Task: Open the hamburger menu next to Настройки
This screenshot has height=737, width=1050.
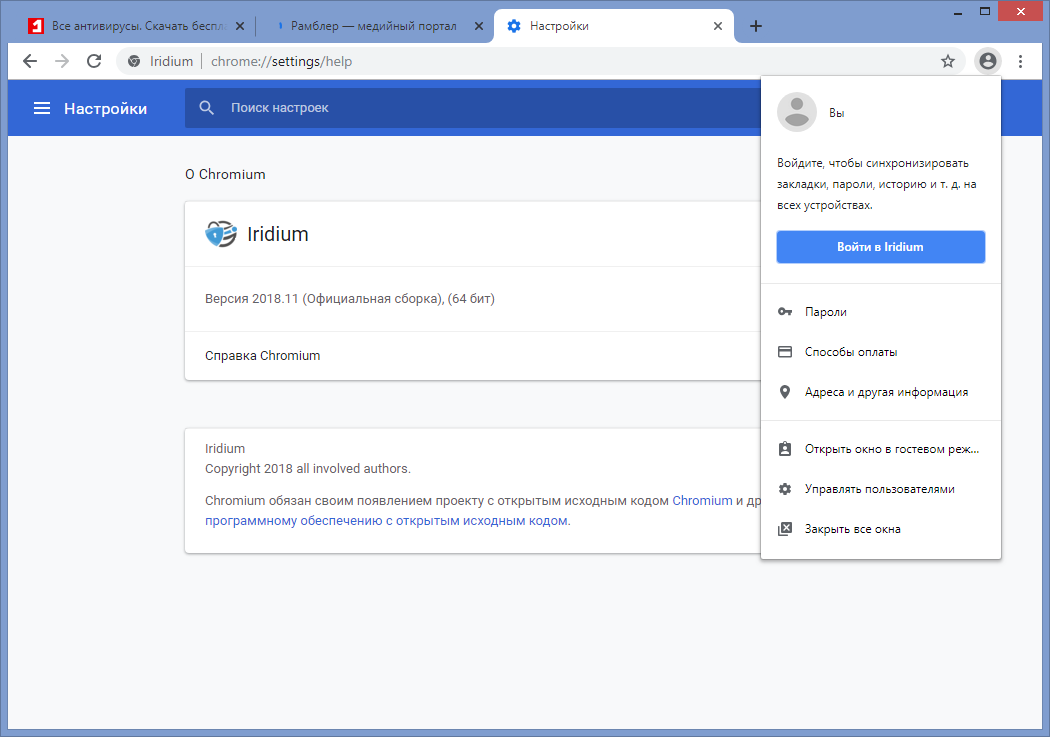Action: pos(42,108)
